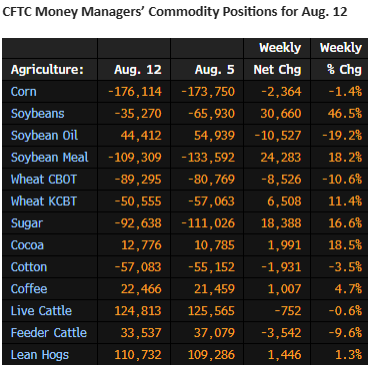Select the Weekly Net Chg header
Screen dimensions: 371x368
coord(277,59)
